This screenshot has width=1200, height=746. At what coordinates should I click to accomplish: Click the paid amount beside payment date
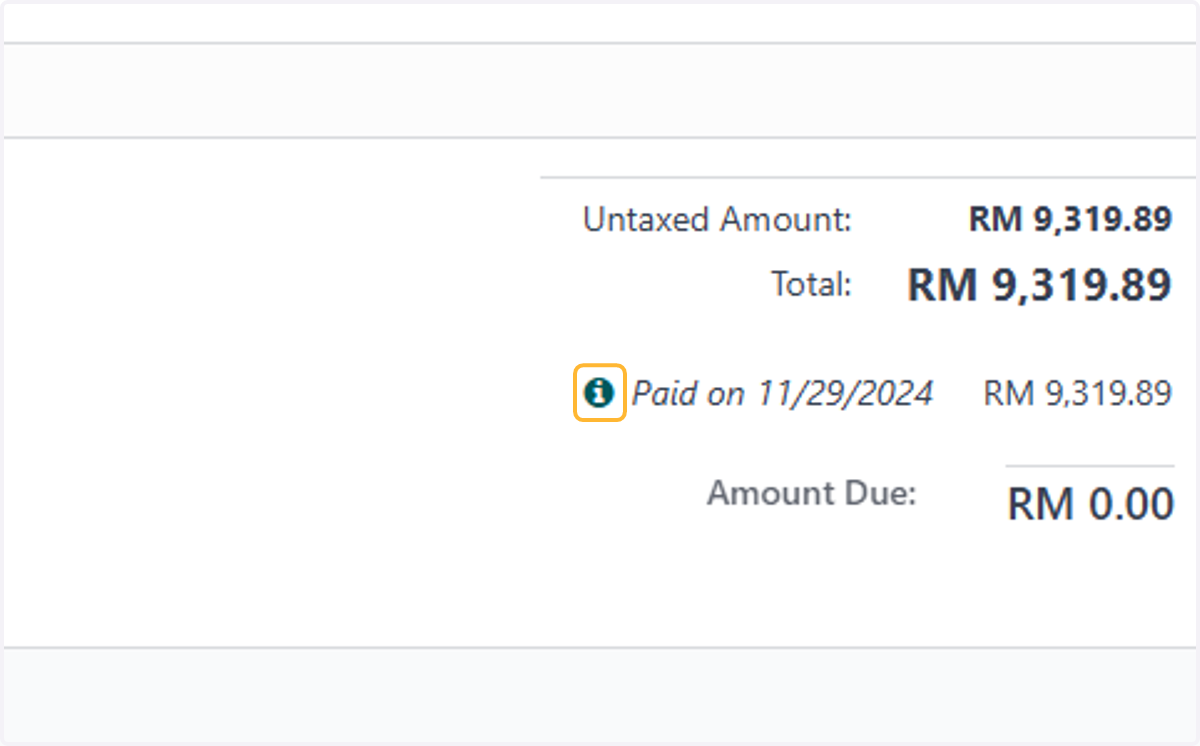pyautogui.click(x=1077, y=393)
